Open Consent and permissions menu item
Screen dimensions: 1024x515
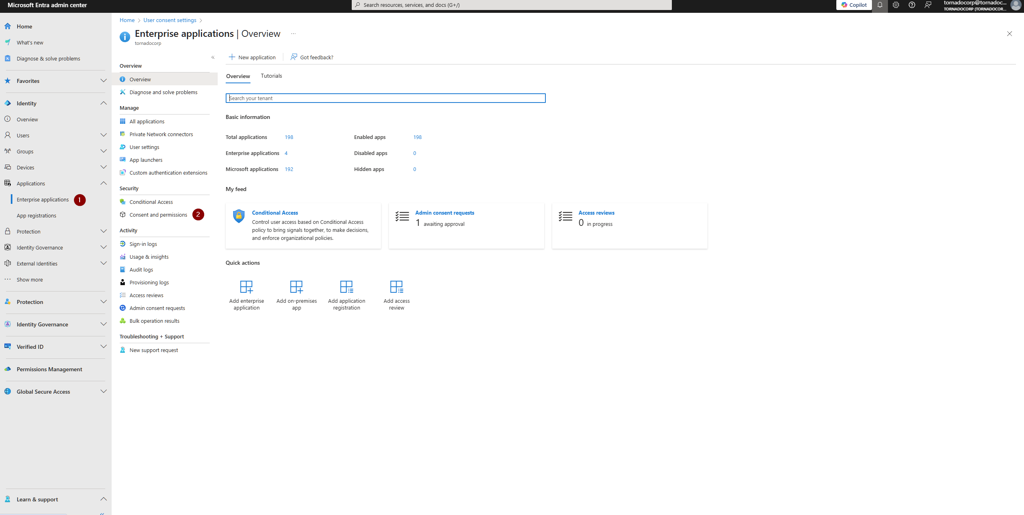pyautogui.click(x=158, y=215)
